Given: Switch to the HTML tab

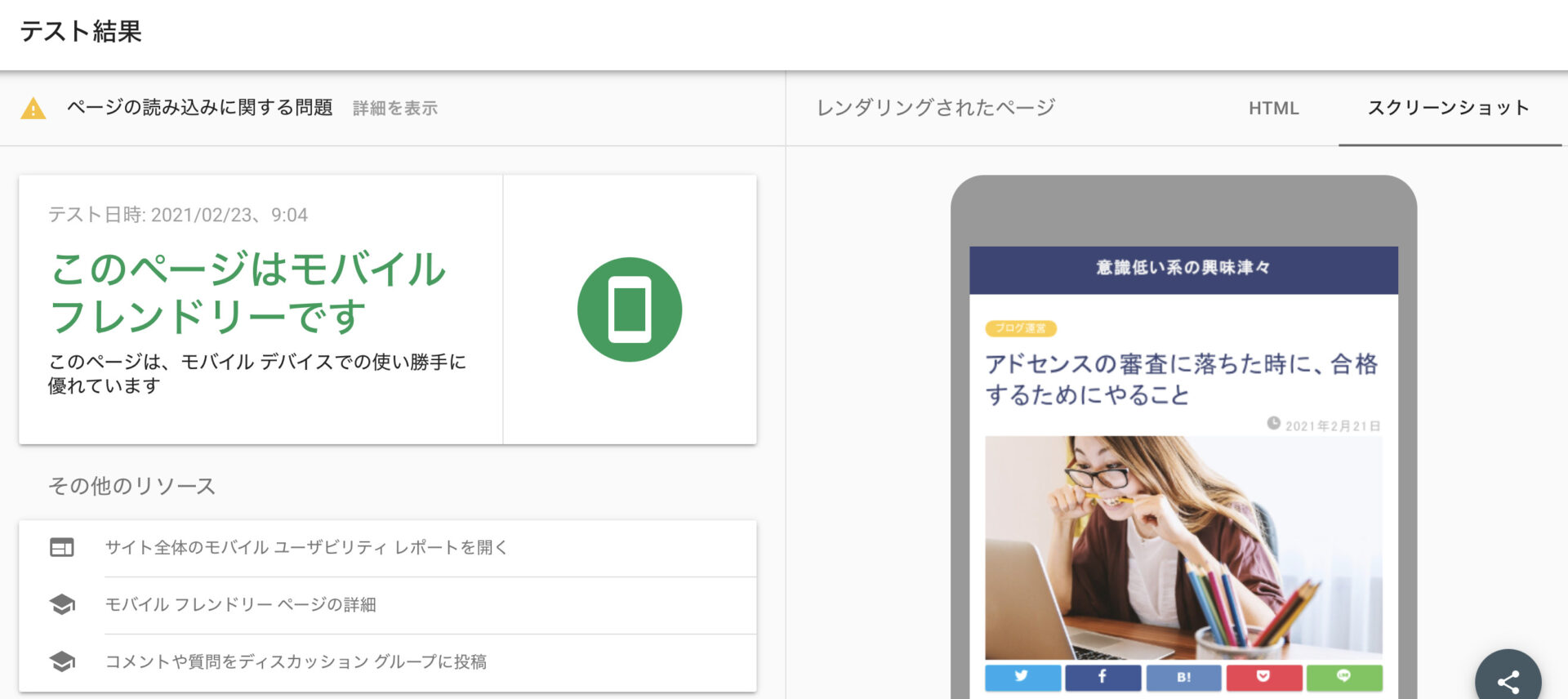Looking at the screenshot, I should [x=1273, y=108].
